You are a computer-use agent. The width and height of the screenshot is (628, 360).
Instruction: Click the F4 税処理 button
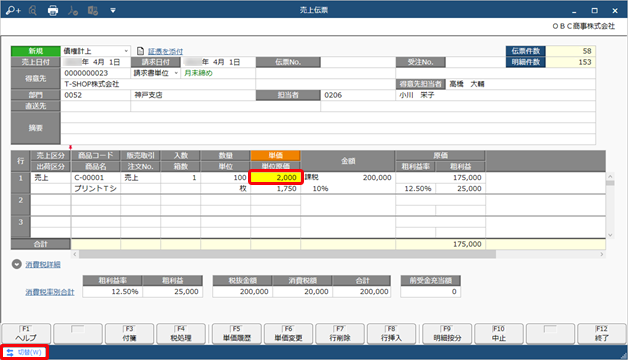[181, 334]
